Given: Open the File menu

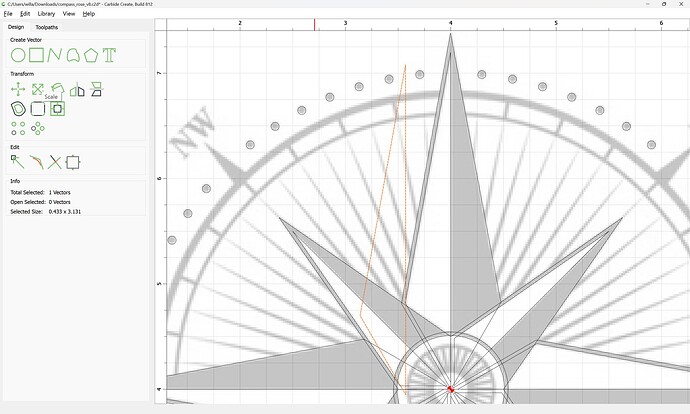Looking at the screenshot, I should (x=8, y=14).
